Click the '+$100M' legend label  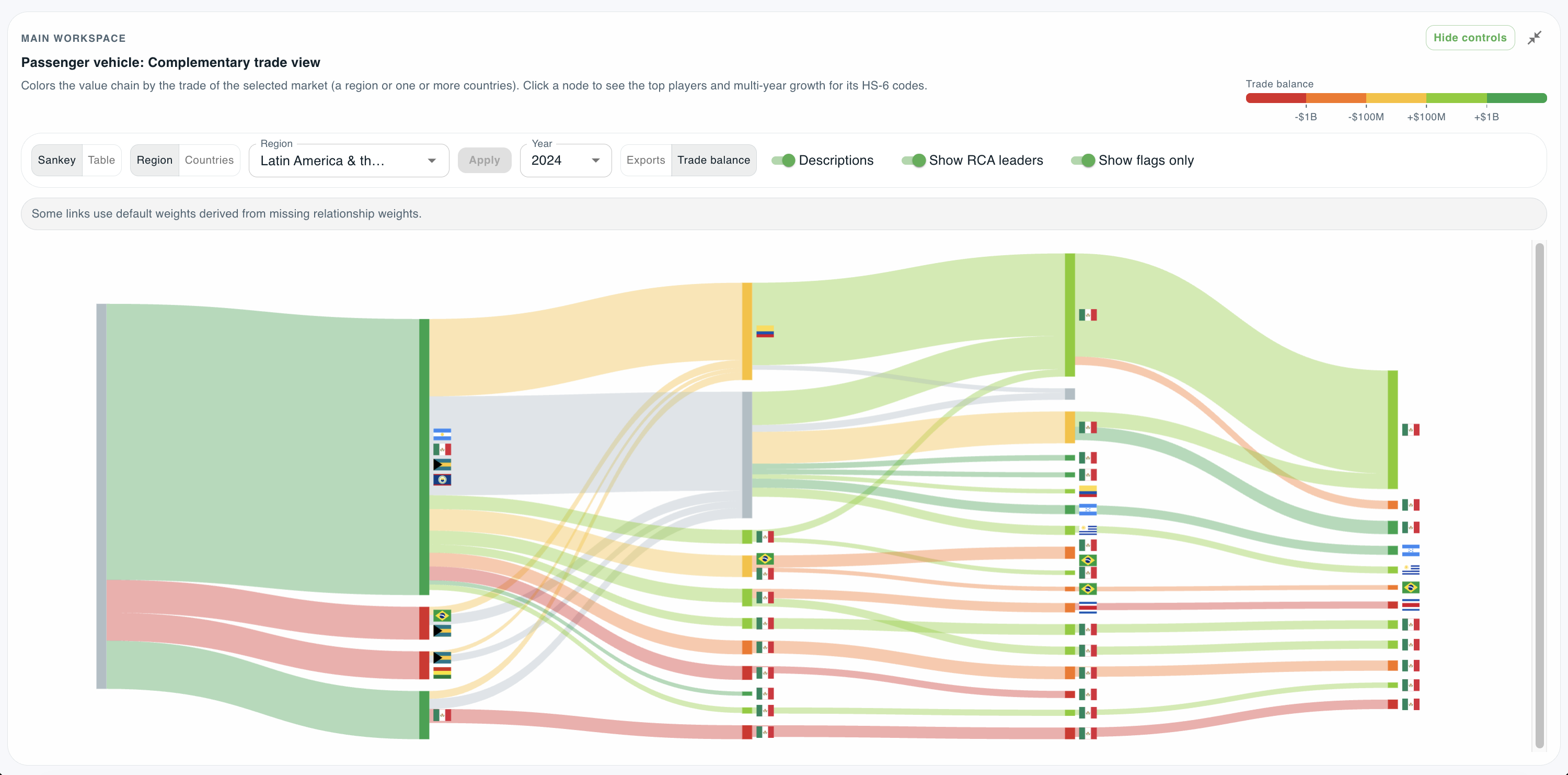coord(1426,117)
